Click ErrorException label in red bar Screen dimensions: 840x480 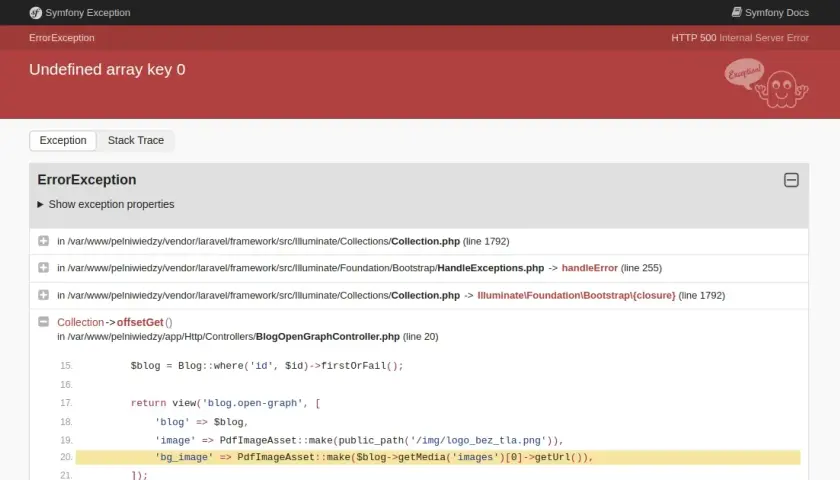point(62,38)
